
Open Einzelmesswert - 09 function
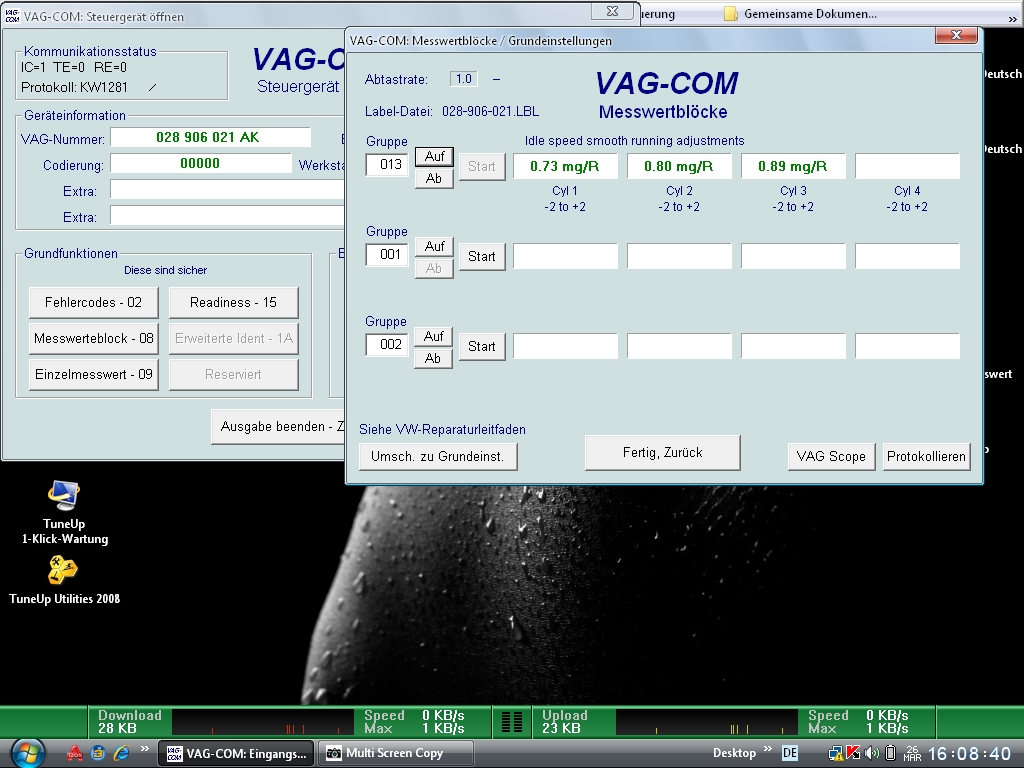tap(93, 374)
